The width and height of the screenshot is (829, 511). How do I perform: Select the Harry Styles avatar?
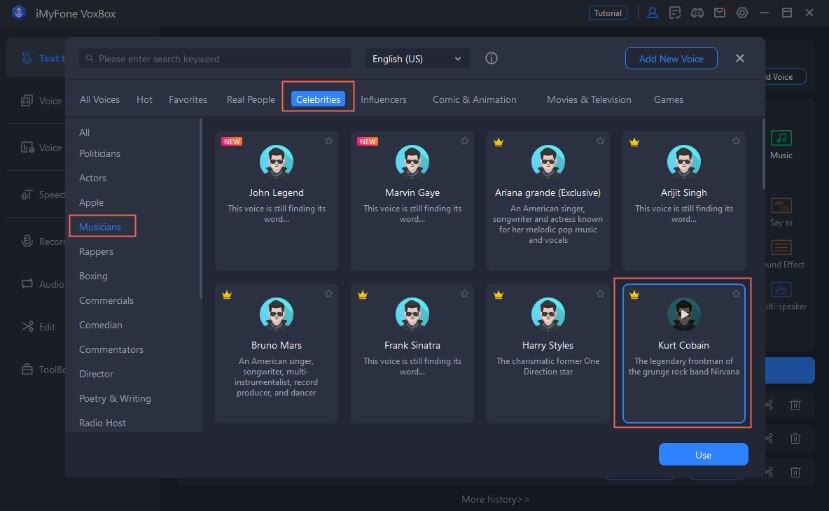point(548,314)
